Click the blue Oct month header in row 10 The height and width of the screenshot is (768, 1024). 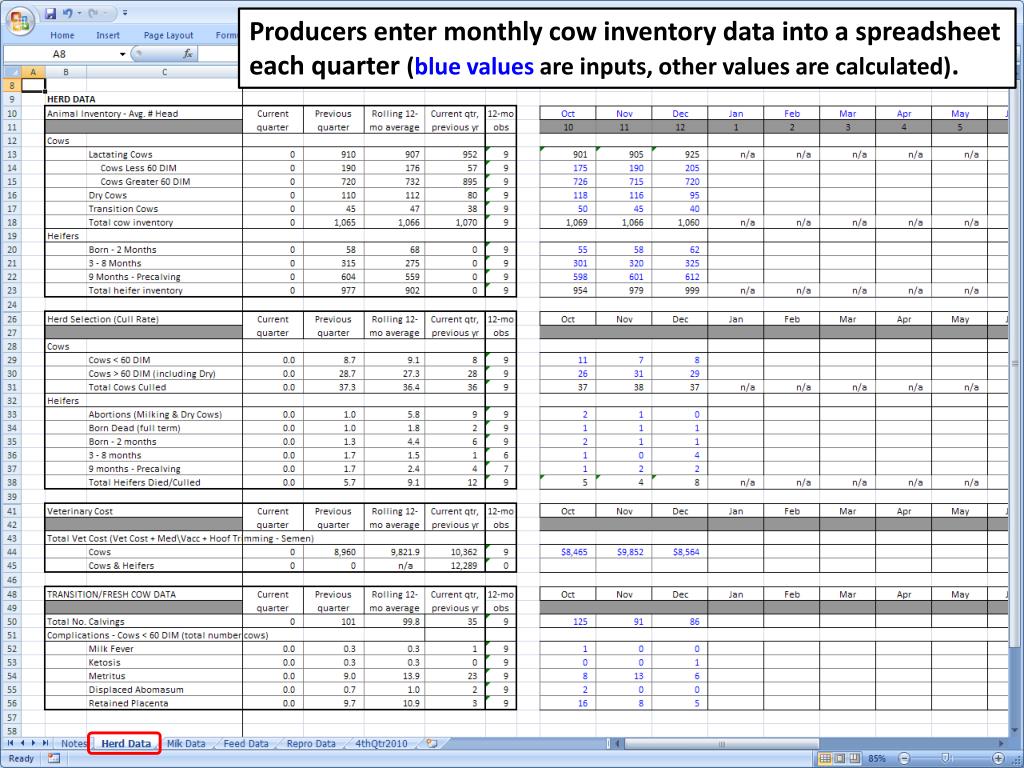click(568, 114)
